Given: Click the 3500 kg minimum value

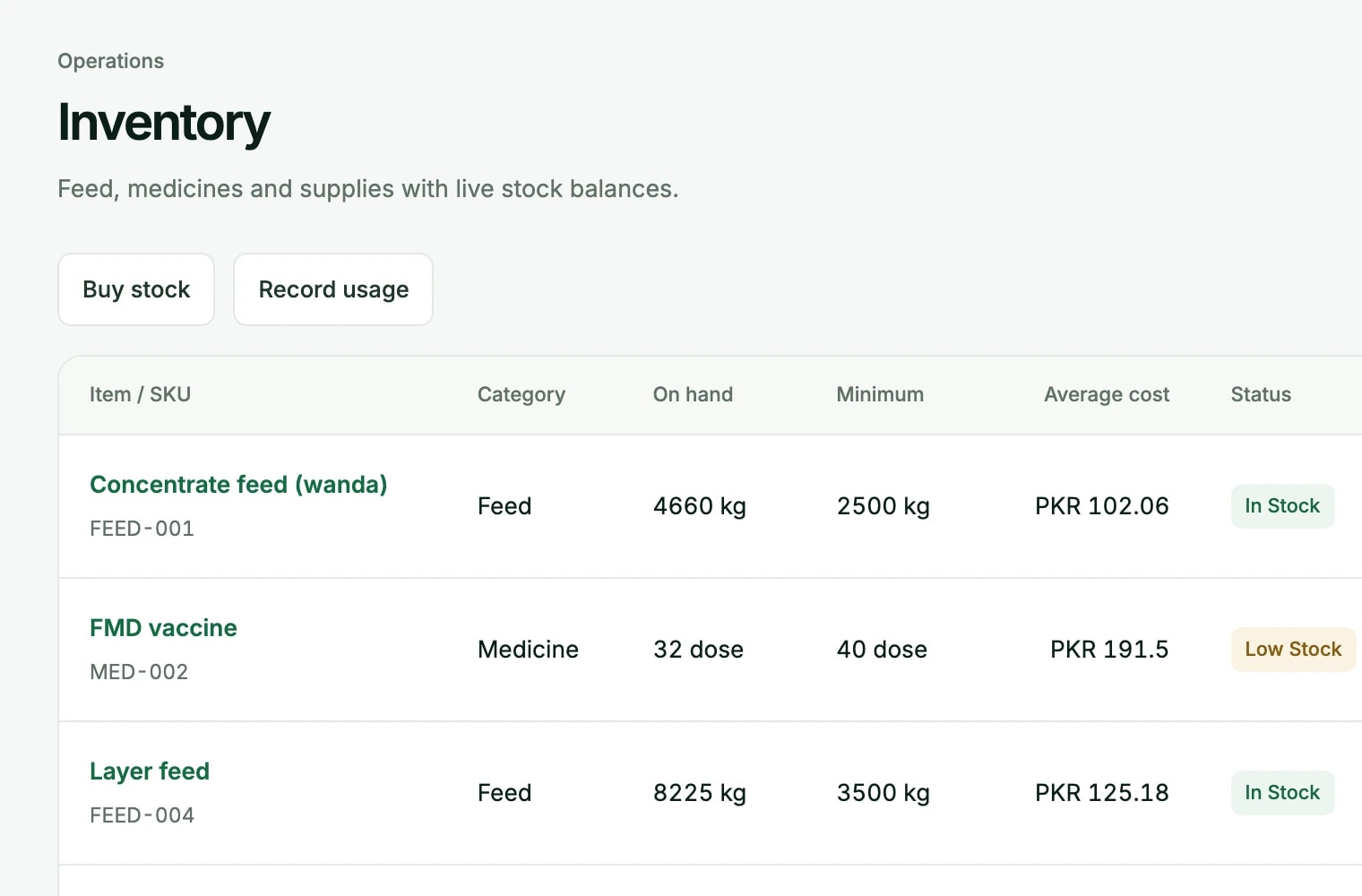Looking at the screenshot, I should 884,793.
